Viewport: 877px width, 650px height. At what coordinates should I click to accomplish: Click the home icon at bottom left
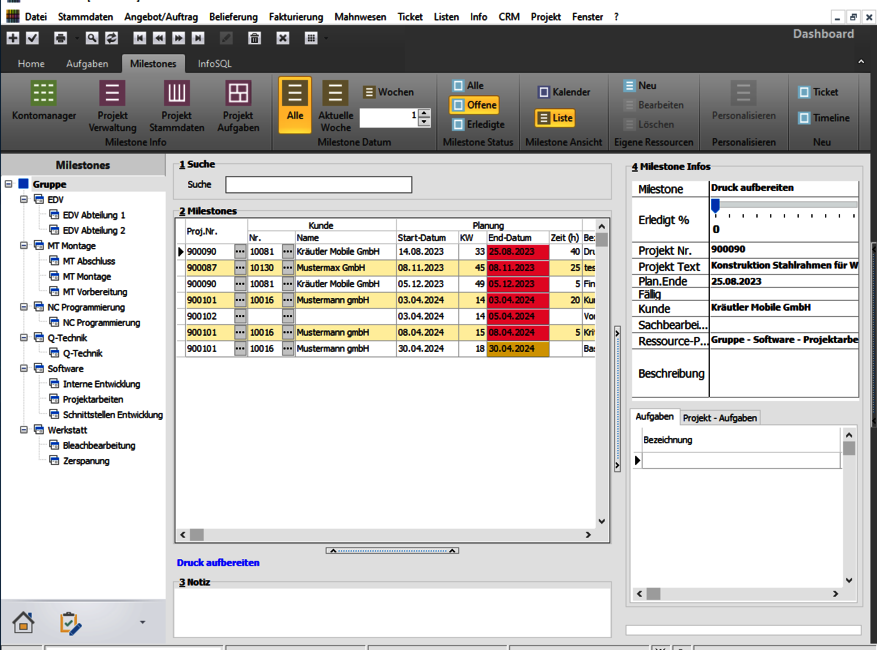(23, 622)
